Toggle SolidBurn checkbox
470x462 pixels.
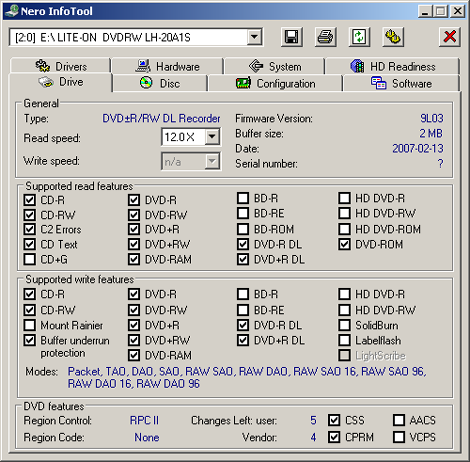coord(344,325)
